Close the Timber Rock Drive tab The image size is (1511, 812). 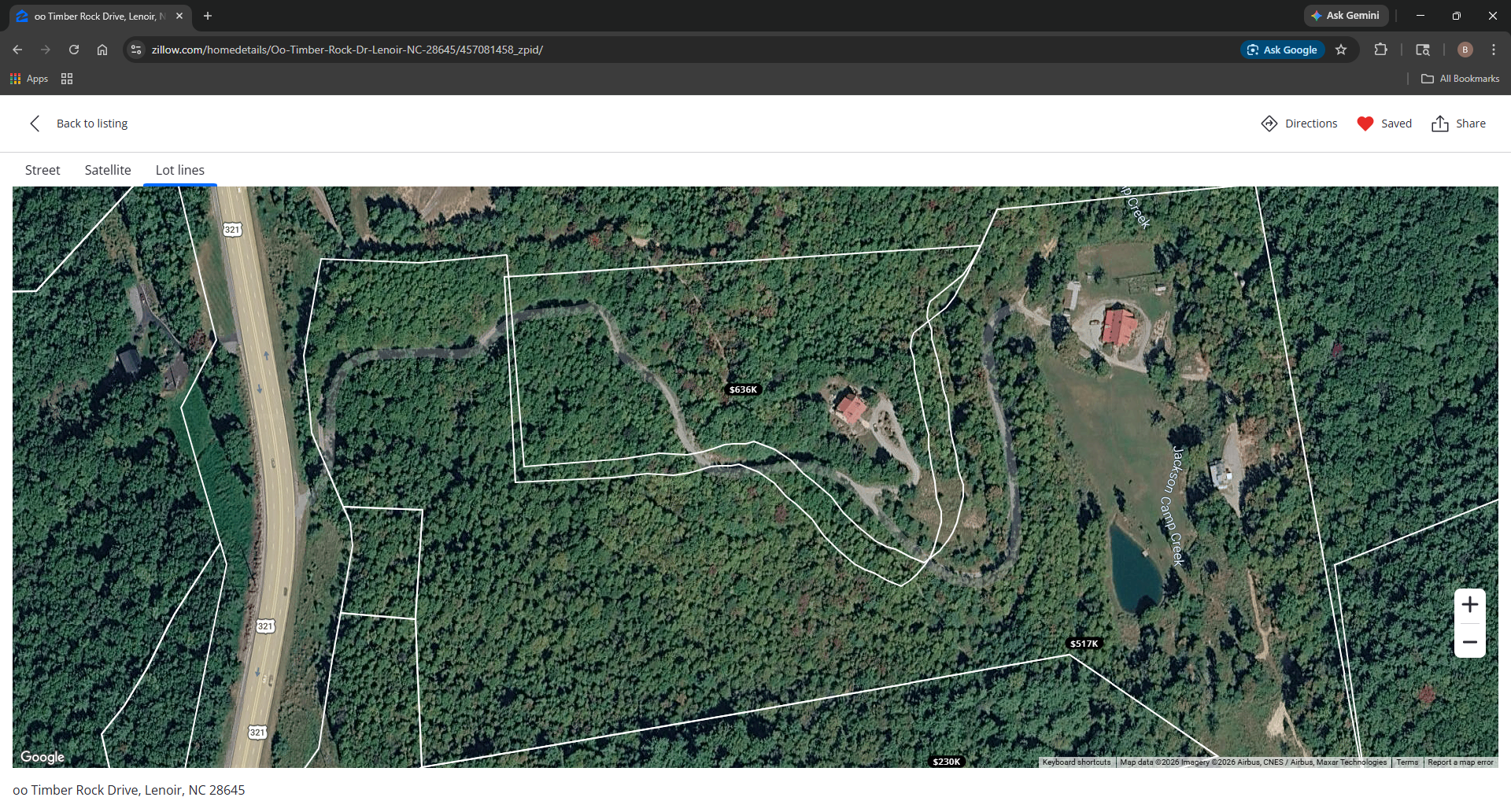point(179,16)
